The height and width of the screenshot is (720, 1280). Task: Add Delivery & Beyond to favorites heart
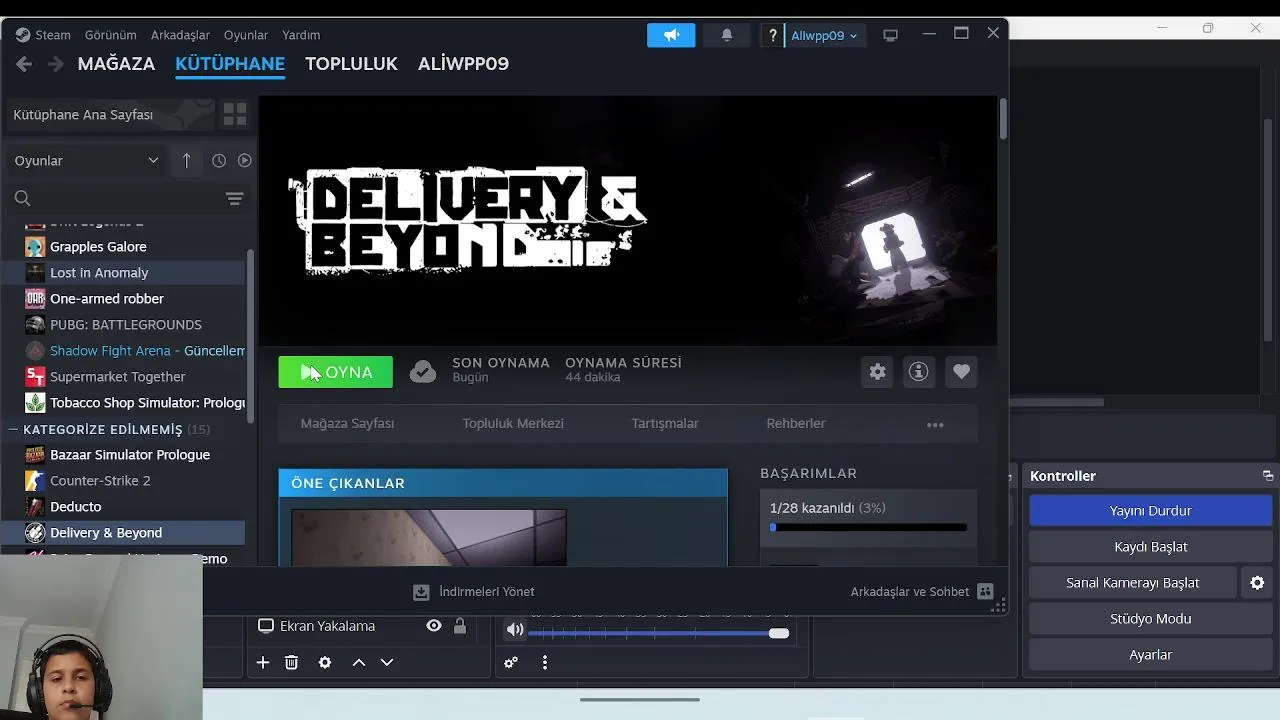(x=961, y=372)
